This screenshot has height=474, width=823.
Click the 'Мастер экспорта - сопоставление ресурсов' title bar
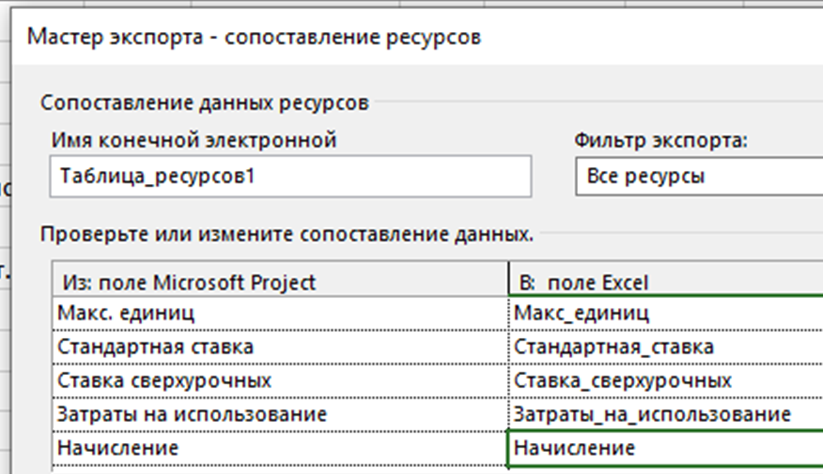417,37
